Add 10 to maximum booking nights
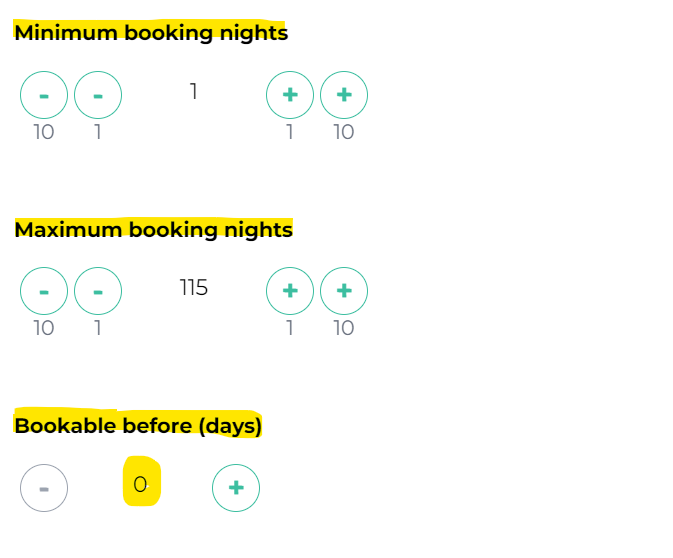This screenshot has width=673, height=558. tap(344, 291)
